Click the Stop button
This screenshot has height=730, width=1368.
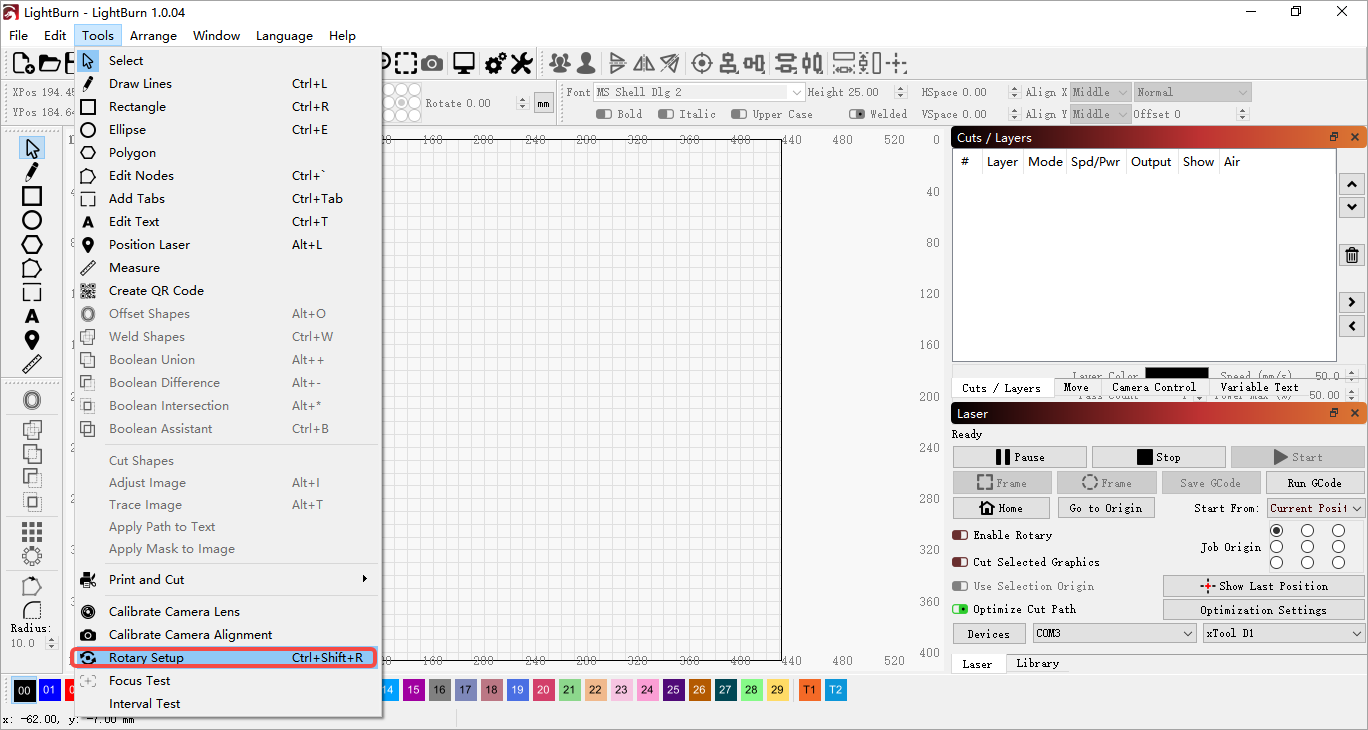[1158, 457]
